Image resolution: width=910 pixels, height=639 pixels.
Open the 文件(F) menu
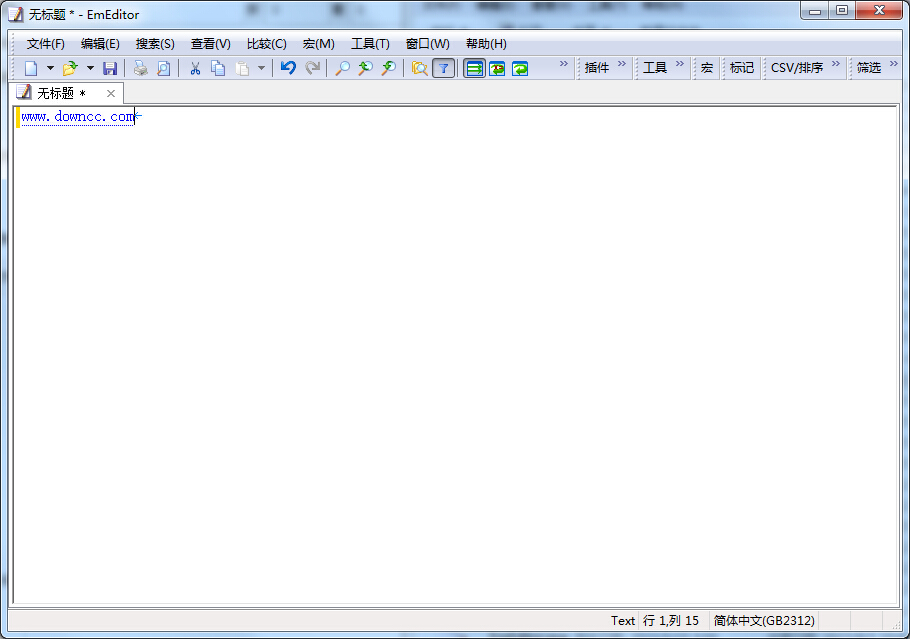pyautogui.click(x=46, y=44)
